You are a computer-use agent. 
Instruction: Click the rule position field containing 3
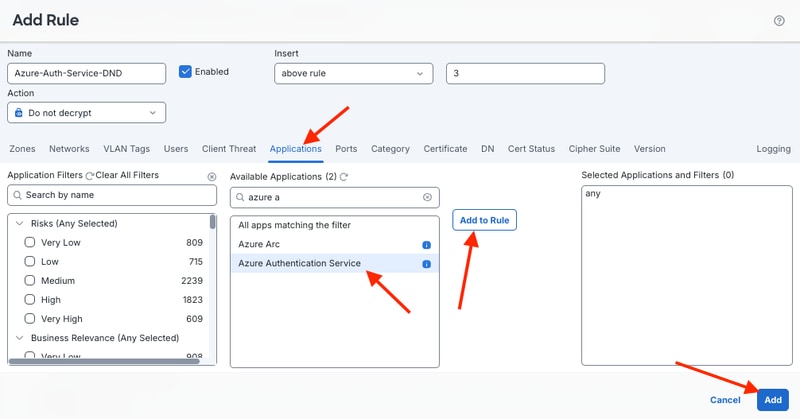[526, 73]
